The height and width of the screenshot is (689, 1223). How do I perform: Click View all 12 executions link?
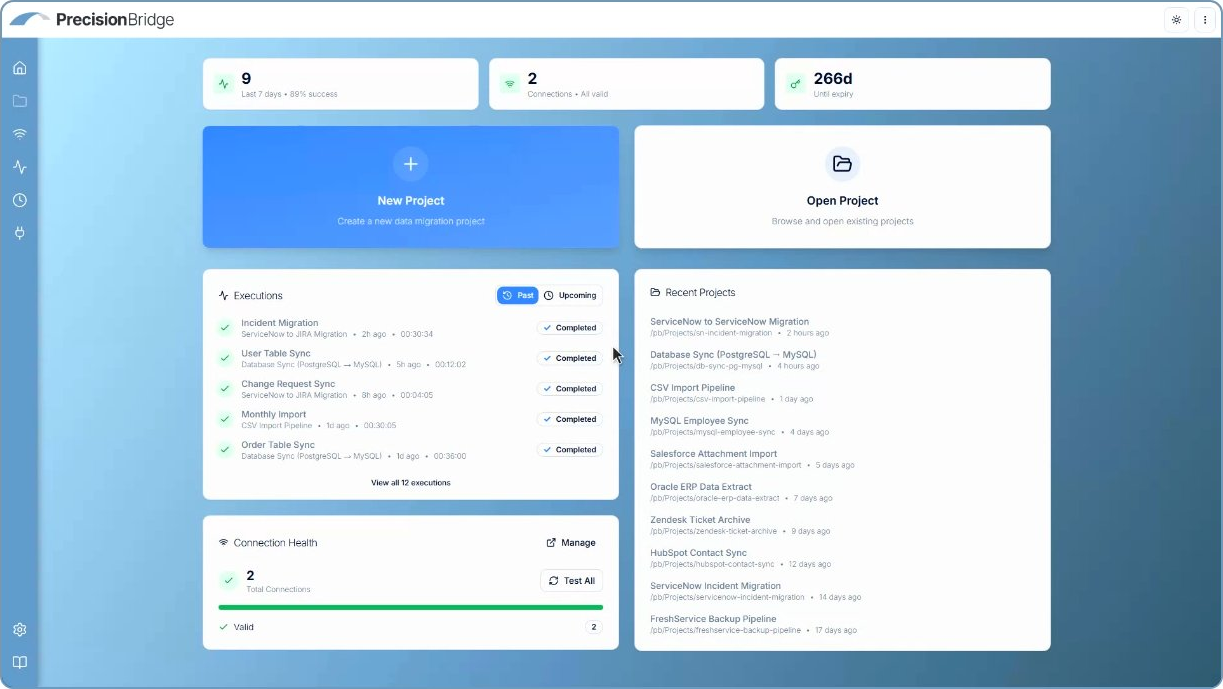click(411, 483)
